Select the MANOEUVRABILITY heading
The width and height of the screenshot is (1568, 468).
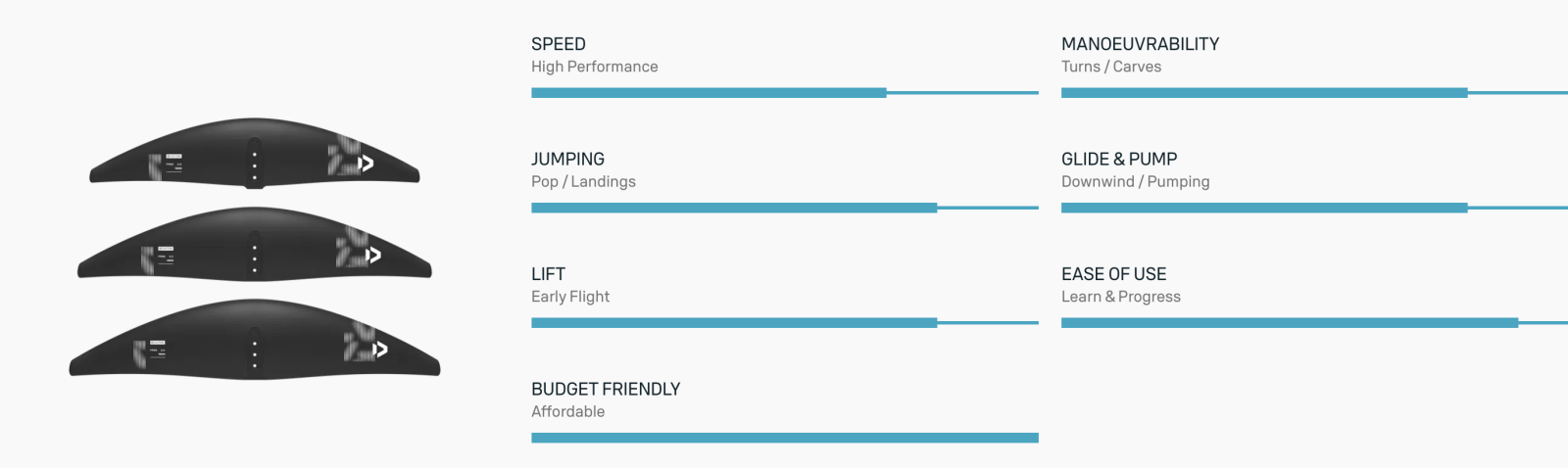coord(1140,44)
